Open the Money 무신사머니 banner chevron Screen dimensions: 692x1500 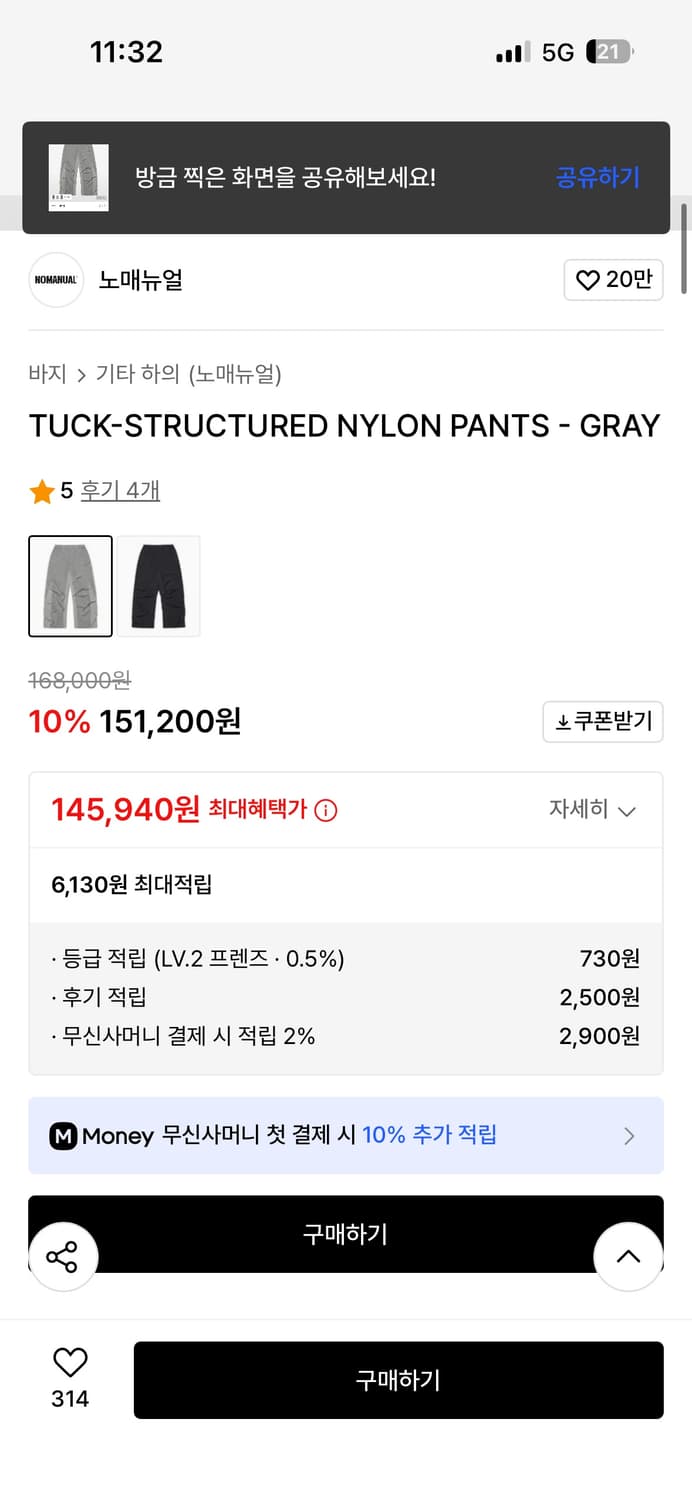pyautogui.click(x=629, y=1135)
